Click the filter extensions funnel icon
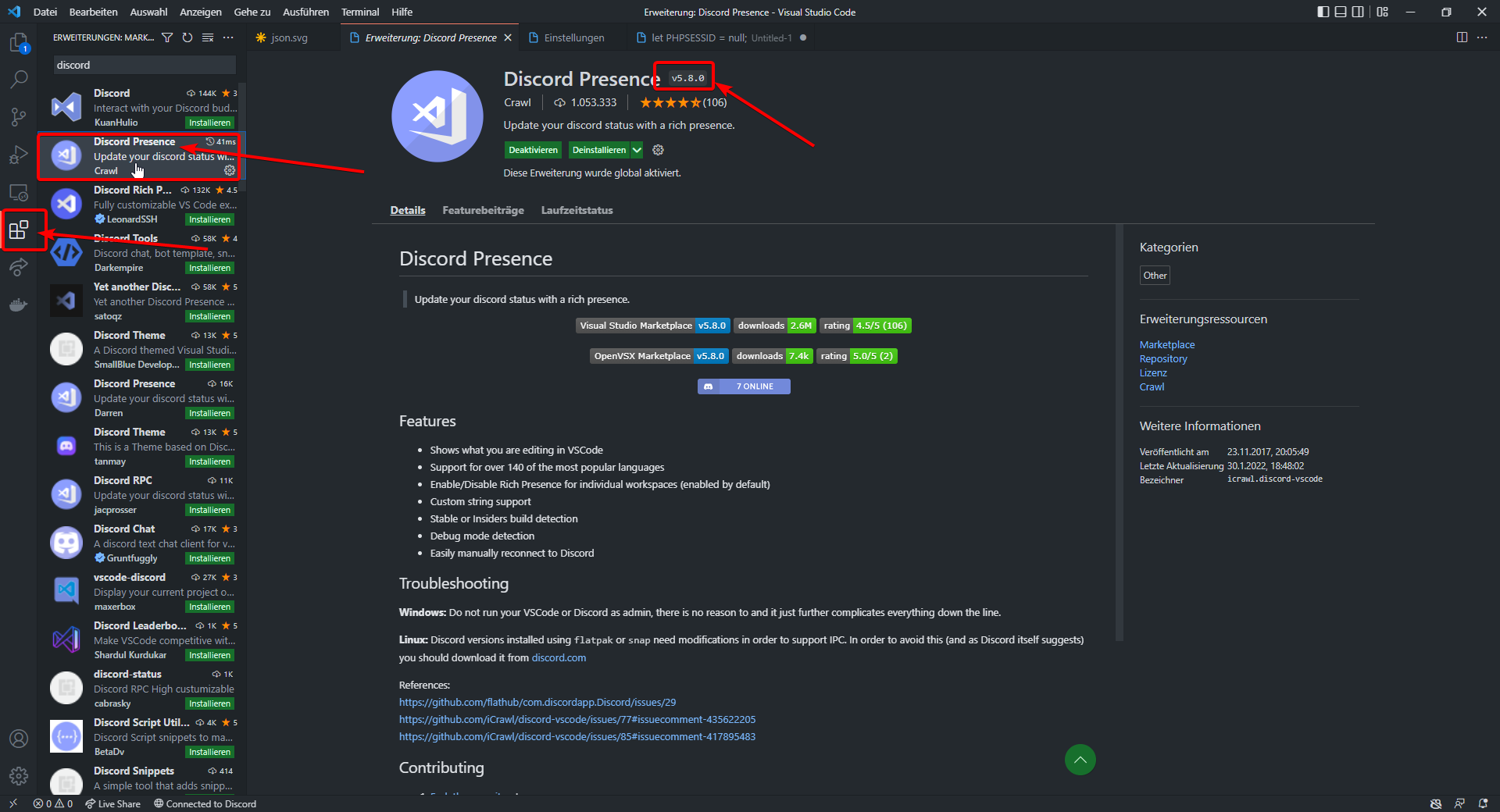 coord(167,37)
